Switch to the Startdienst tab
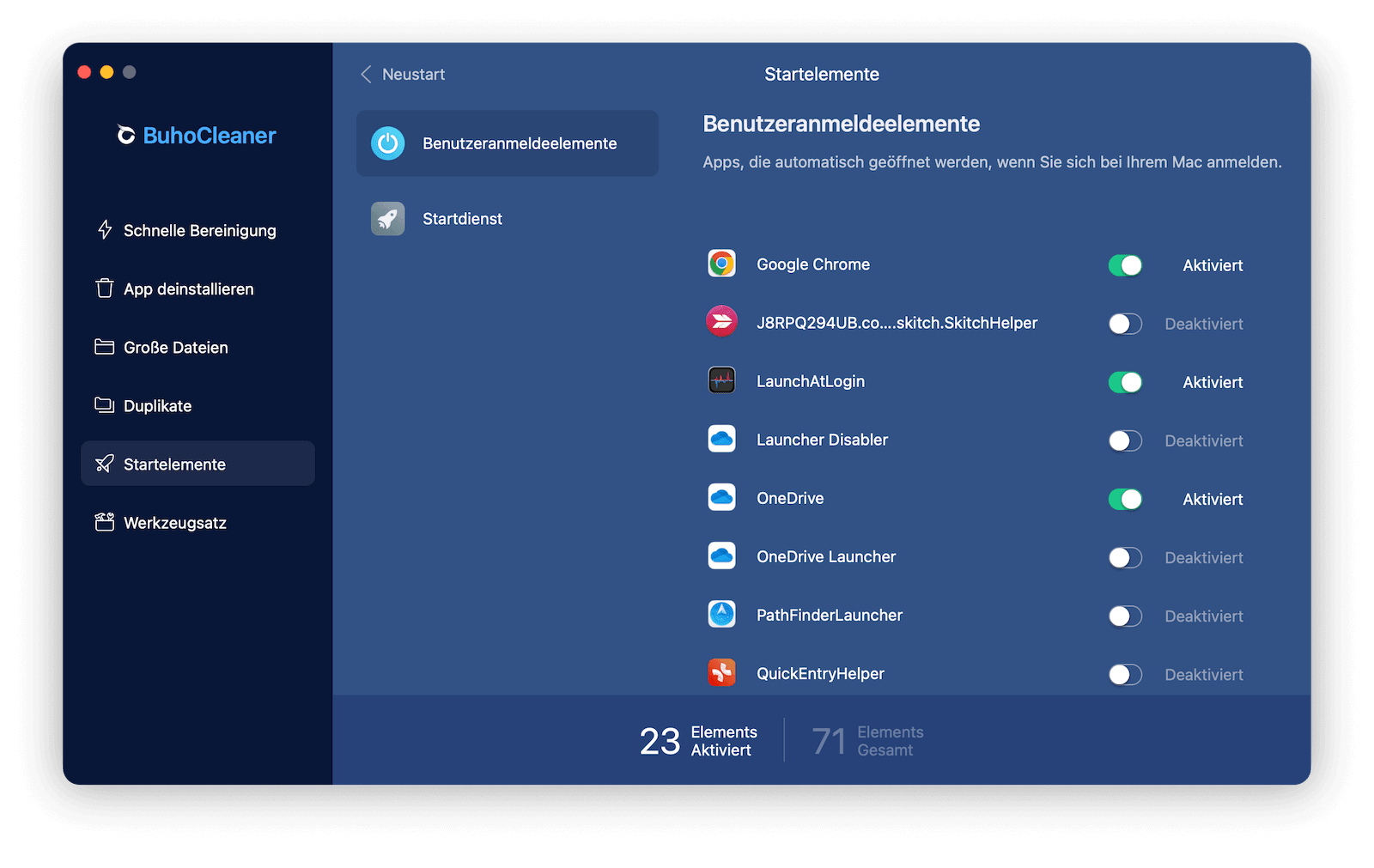This screenshot has height=868, width=1374. 508,219
